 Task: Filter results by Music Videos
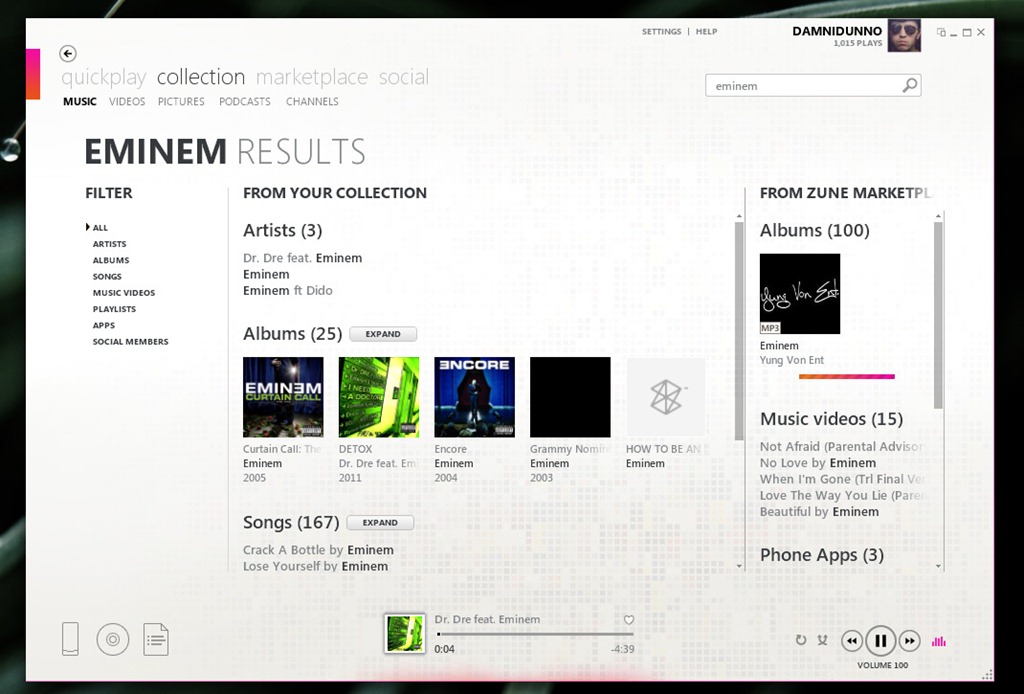click(124, 293)
